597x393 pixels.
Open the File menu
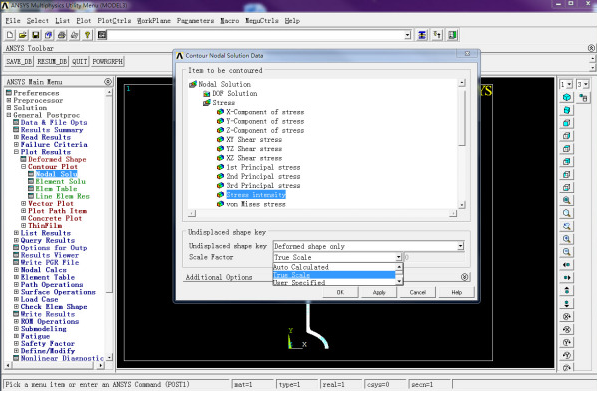(x=13, y=21)
